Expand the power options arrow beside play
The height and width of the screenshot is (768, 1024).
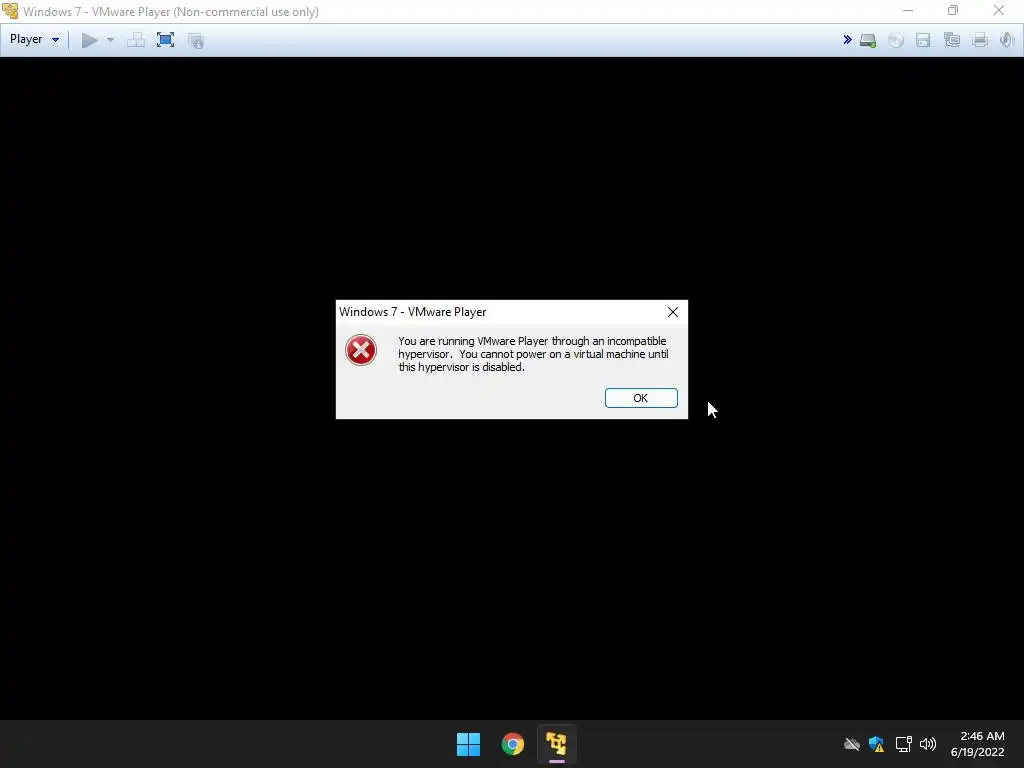110,40
